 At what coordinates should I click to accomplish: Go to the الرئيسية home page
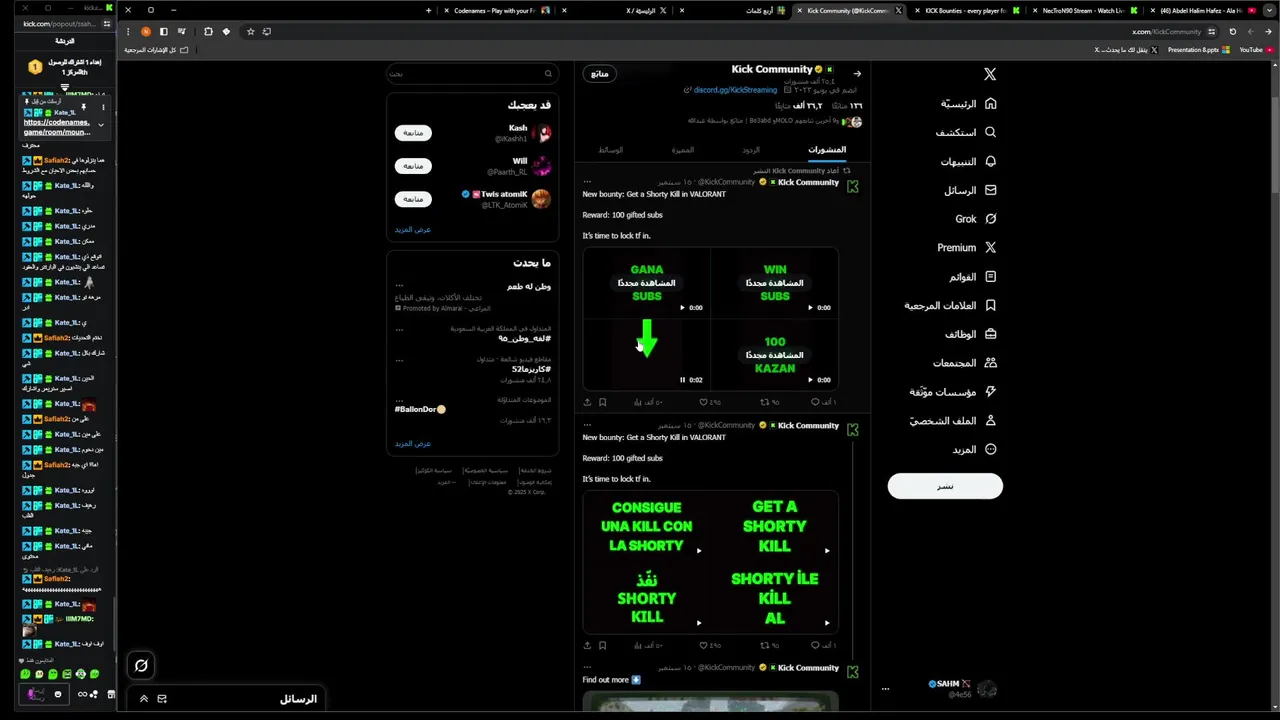coord(969,103)
